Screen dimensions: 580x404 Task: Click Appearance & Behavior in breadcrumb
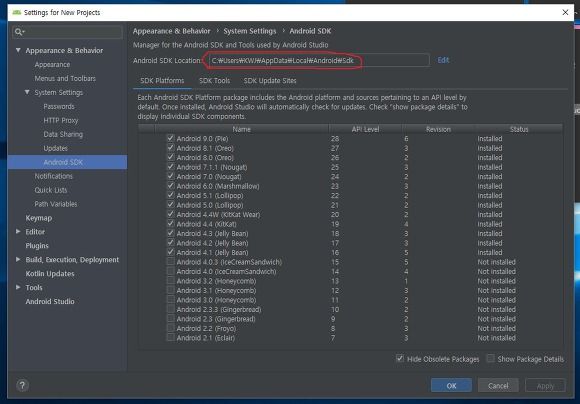171,31
